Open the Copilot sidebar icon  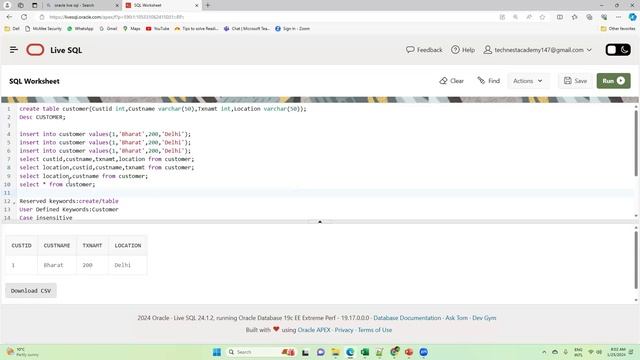632,17
